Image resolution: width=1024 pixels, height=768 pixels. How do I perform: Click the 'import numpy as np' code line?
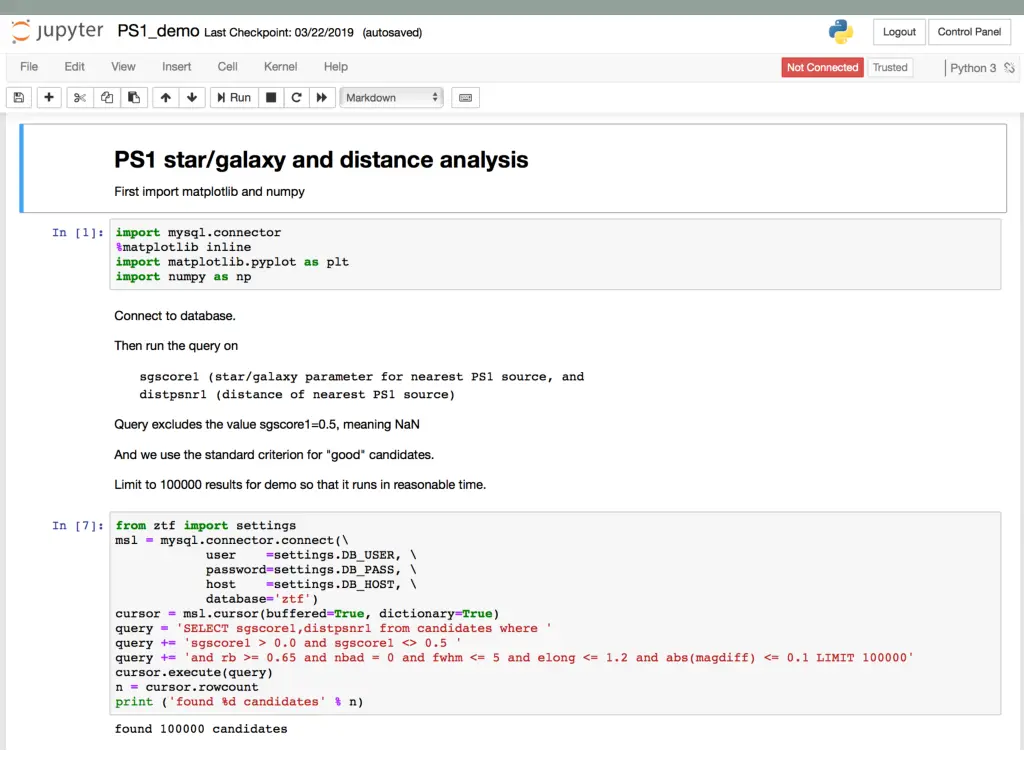click(x=184, y=277)
